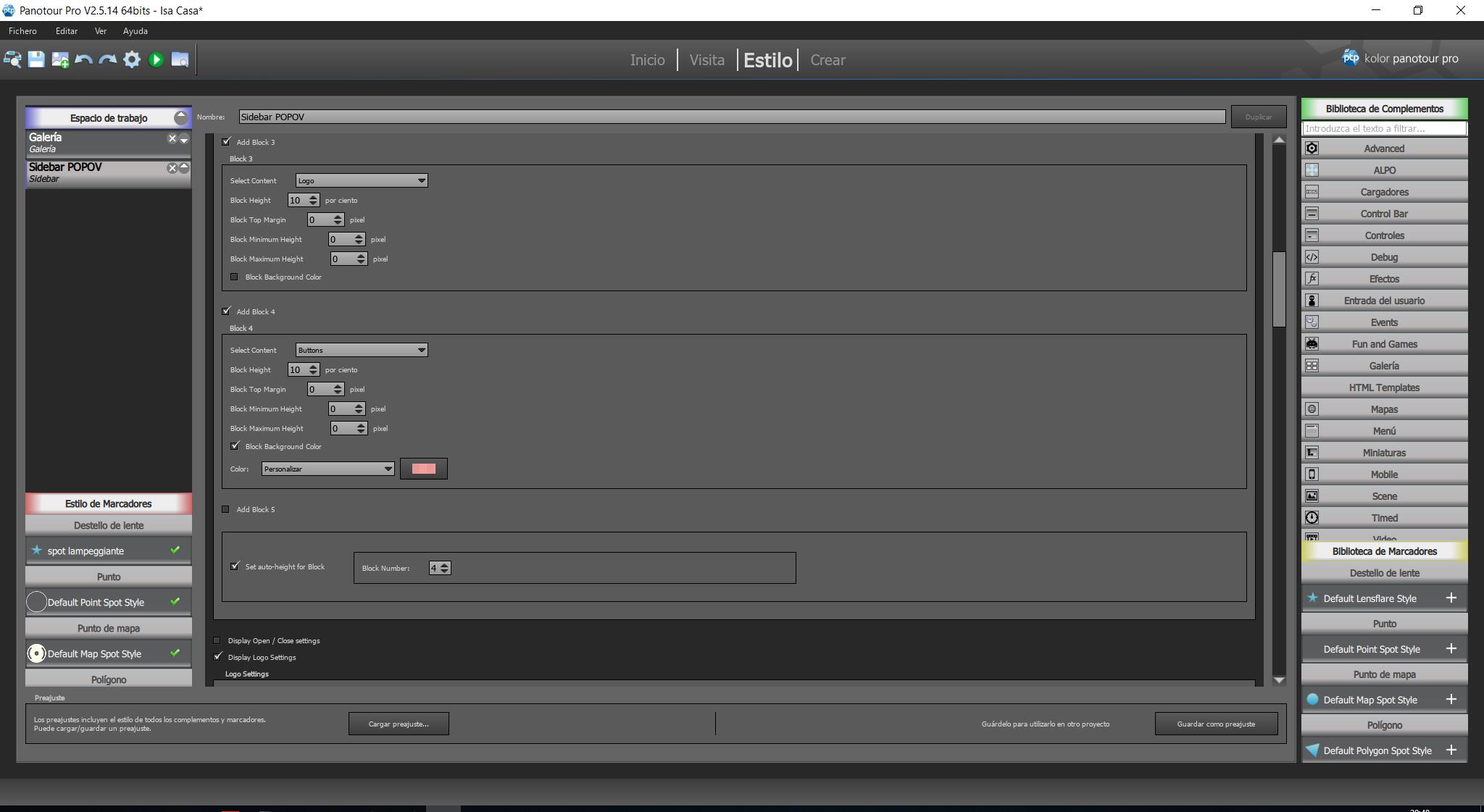Viewport: 1484px width, 812px height.
Task: Expand the Color Personalizar dropdown
Action: click(328, 469)
